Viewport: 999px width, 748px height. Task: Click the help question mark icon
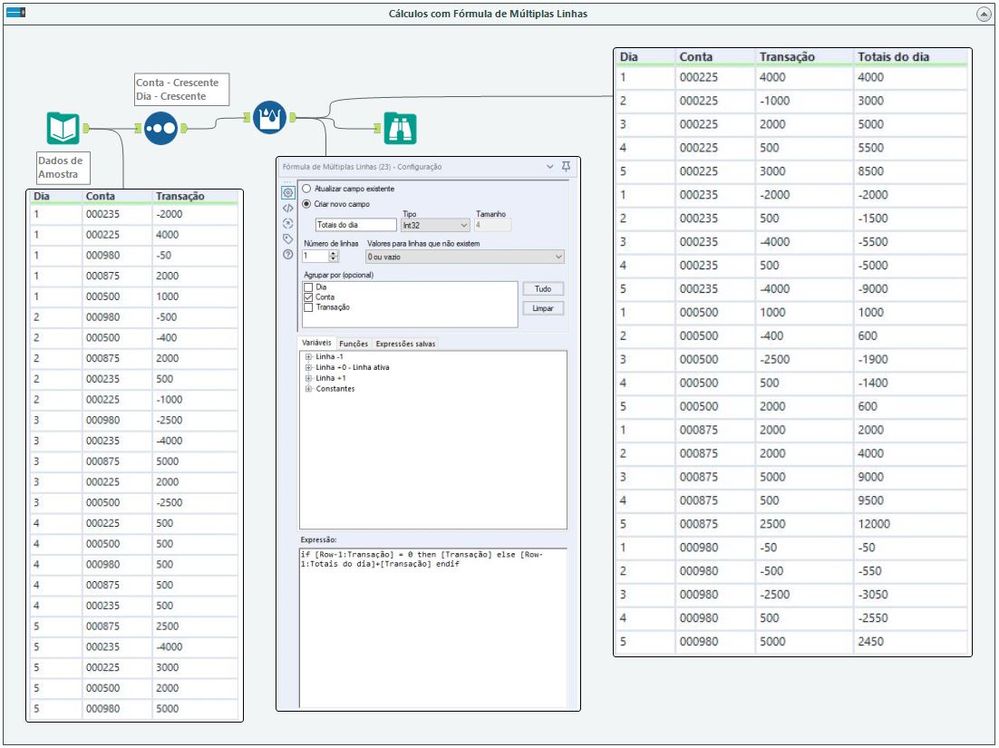pyautogui.click(x=288, y=255)
